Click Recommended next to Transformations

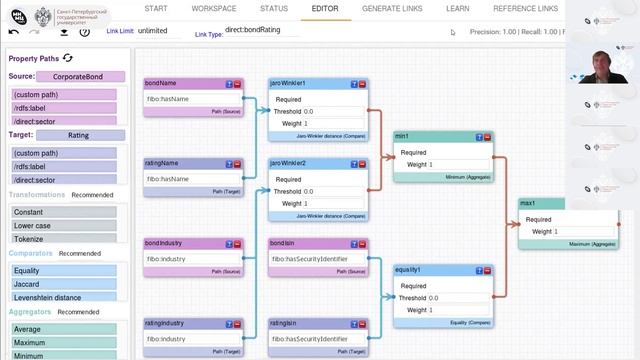92,195
